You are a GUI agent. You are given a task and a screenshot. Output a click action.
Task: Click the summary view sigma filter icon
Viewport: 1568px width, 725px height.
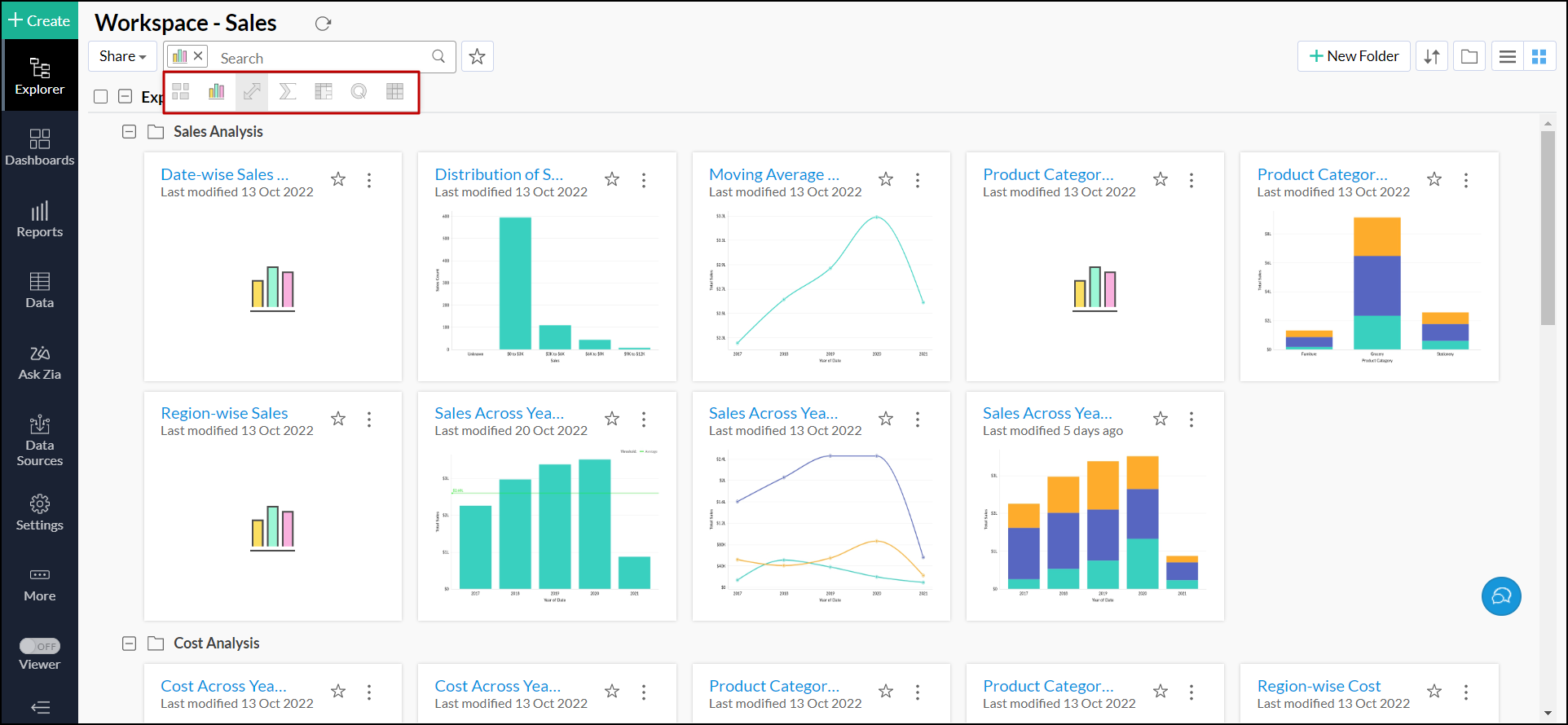287,91
